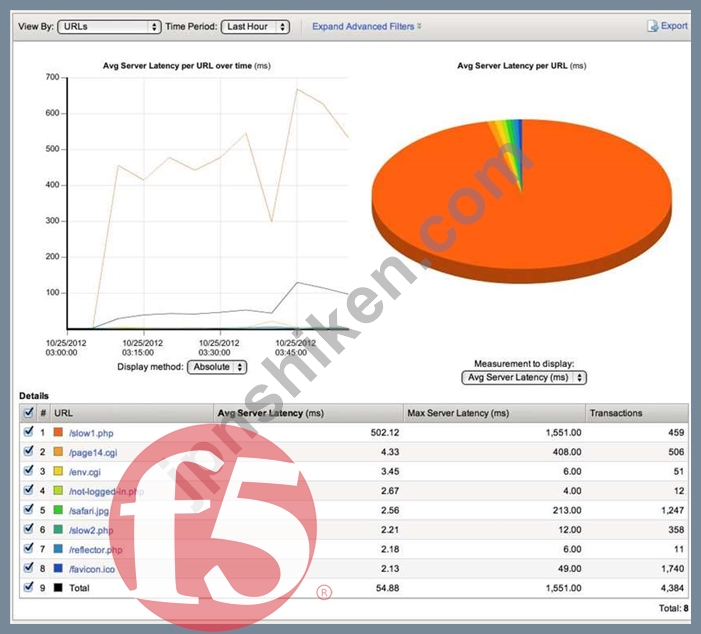Viewport: 701px width, 634px height.
Task: Click Total transactions value 4,384
Action: pos(672,588)
